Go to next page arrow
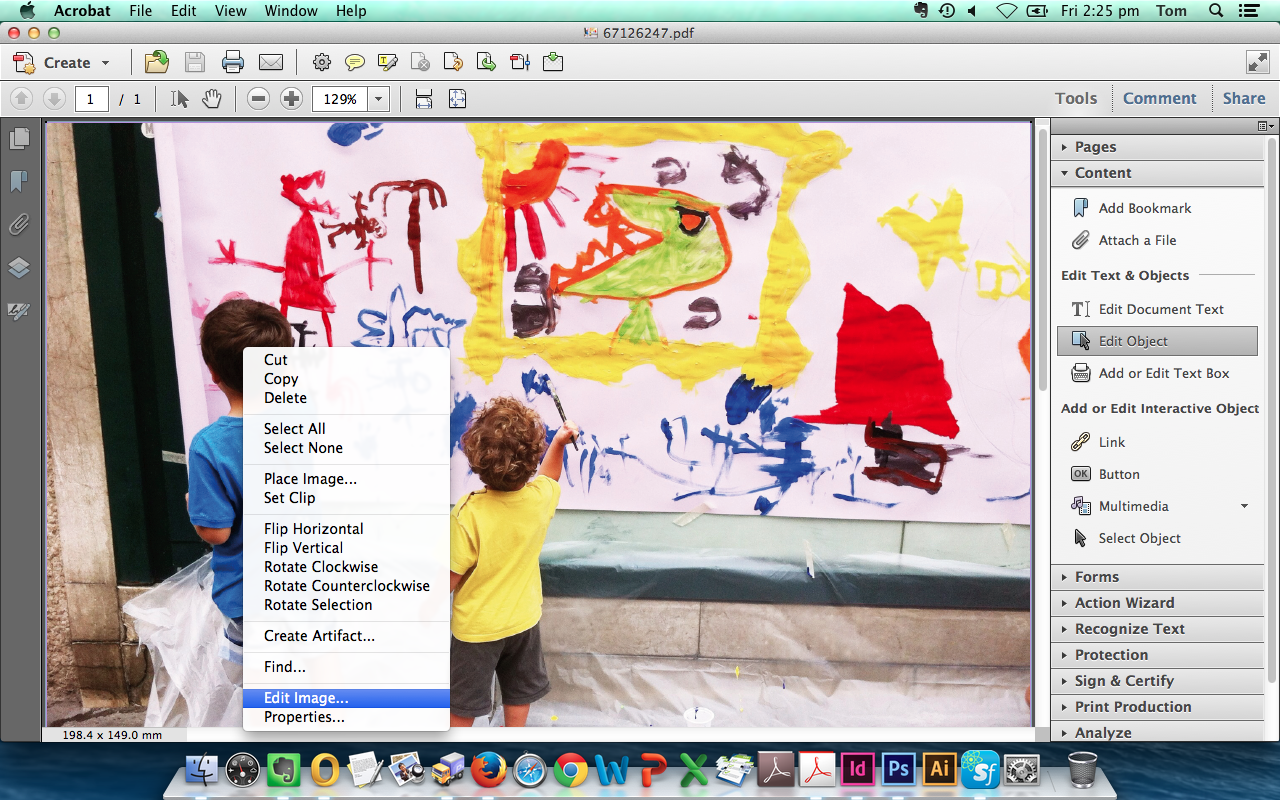 (54, 99)
